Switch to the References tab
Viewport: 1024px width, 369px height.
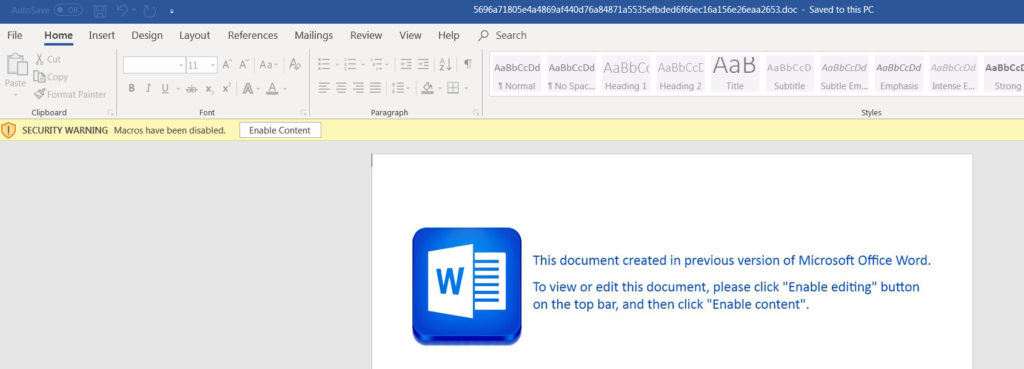click(x=253, y=35)
